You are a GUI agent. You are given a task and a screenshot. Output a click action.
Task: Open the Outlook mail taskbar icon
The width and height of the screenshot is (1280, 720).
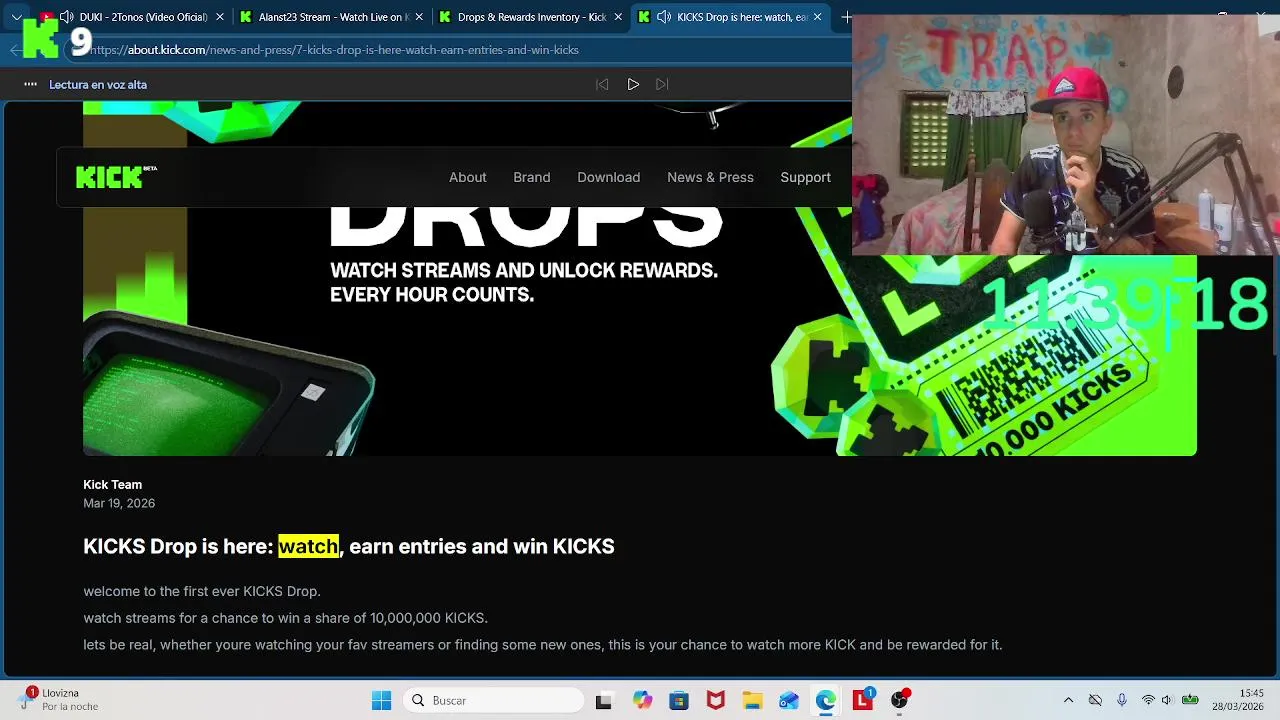coord(789,701)
